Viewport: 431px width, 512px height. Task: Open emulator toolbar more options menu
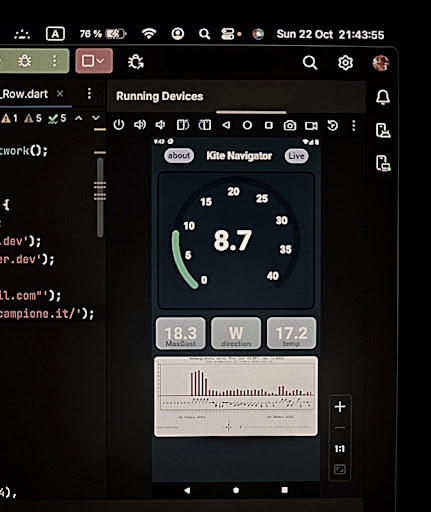pos(354,126)
